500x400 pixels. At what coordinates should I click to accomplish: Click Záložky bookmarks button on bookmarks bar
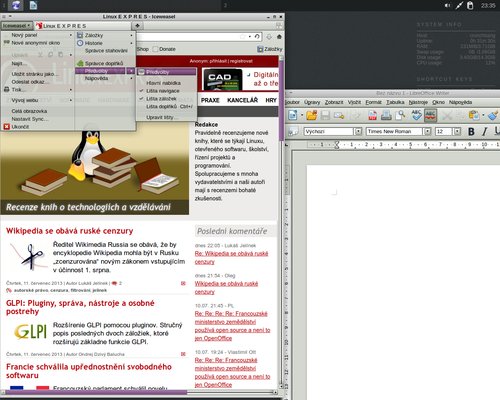coord(270,49)
